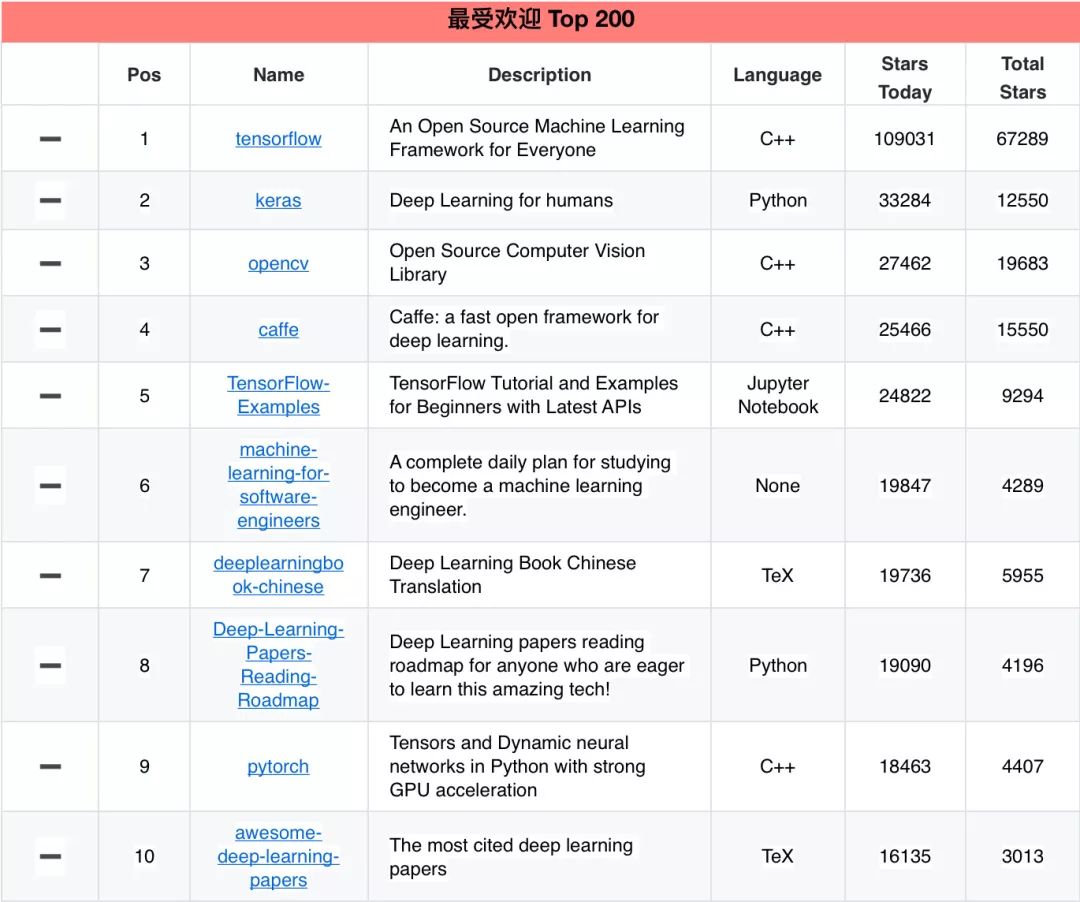
Task: Click the dash icon beside caffe
Action: click(50, 330)
